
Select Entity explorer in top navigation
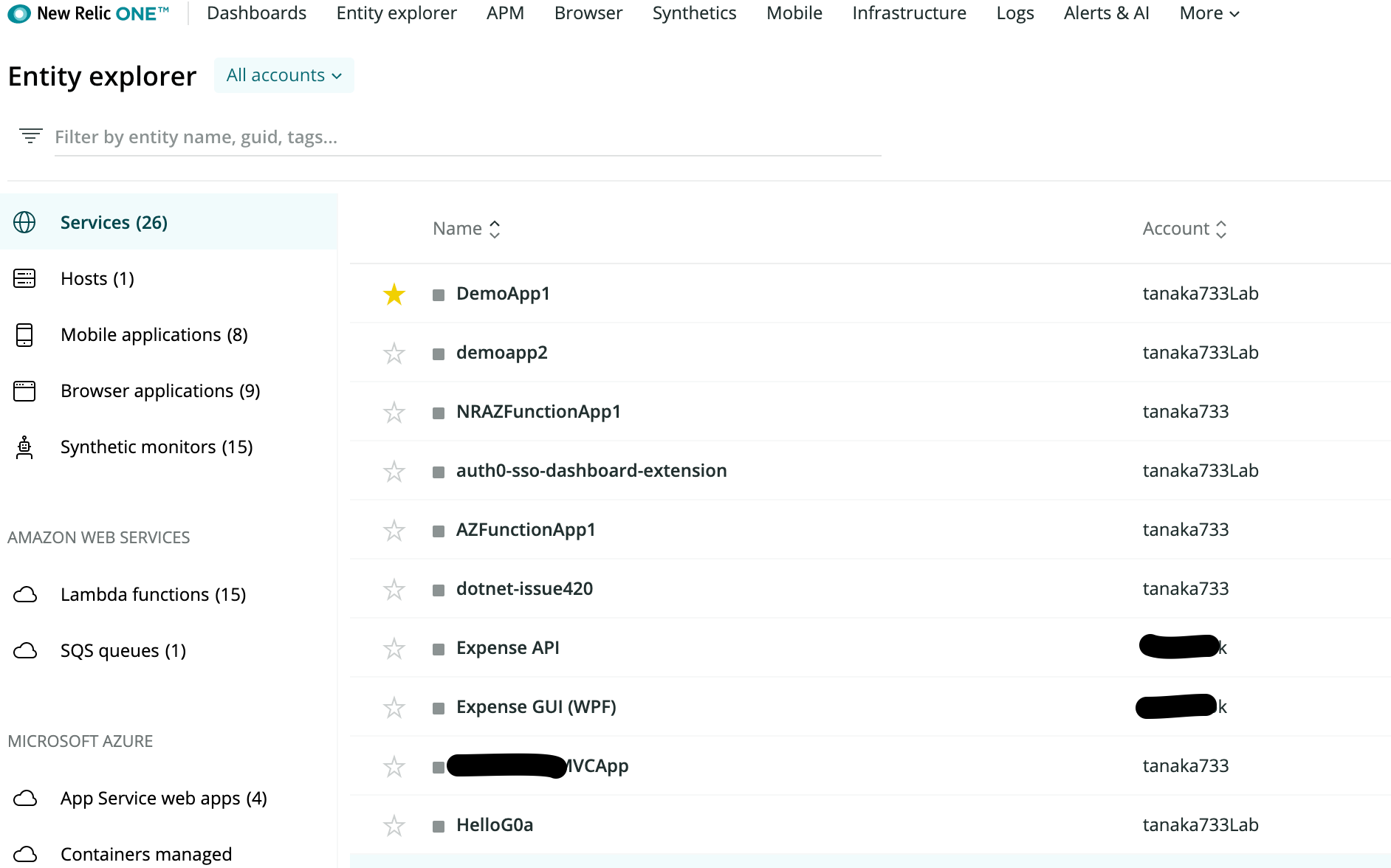(x=396, y=13)
